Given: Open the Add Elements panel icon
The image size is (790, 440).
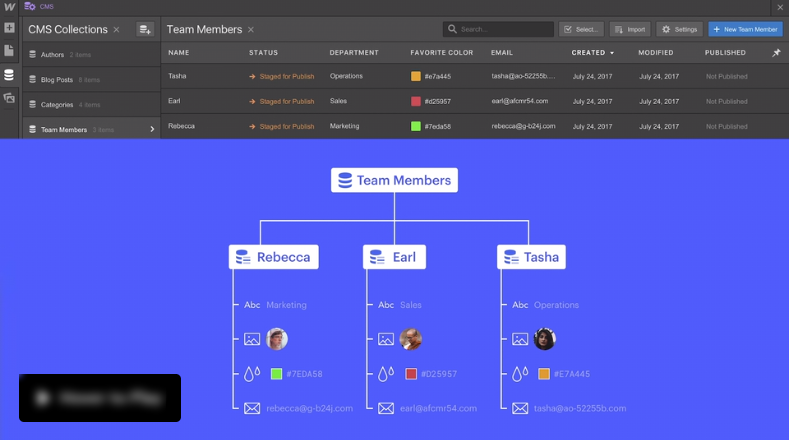Looking at the screenshot, I should pyautogui.click(x=9, y=28).
